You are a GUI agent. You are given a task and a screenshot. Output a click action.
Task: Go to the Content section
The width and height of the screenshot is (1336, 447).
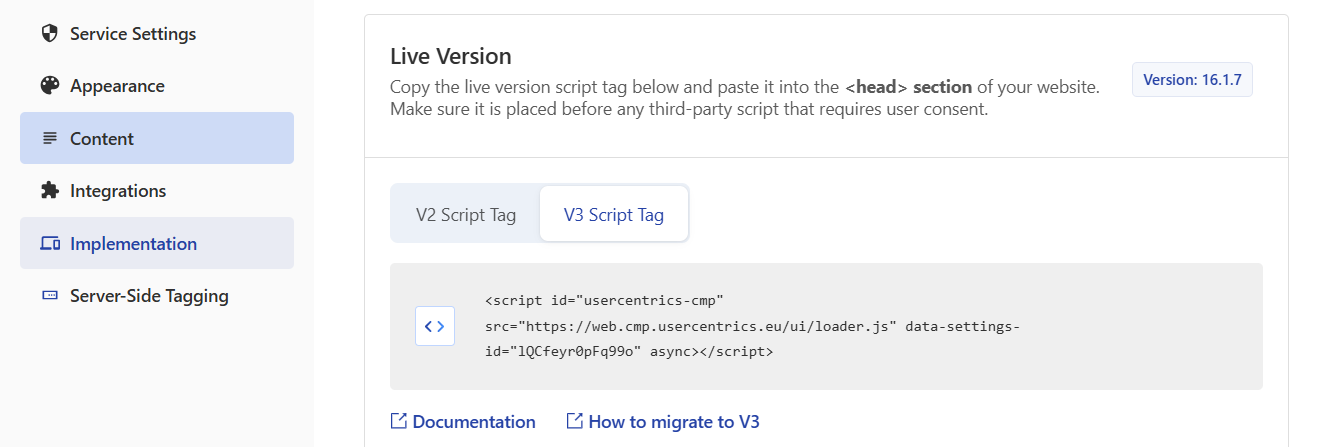click(157, 138)
